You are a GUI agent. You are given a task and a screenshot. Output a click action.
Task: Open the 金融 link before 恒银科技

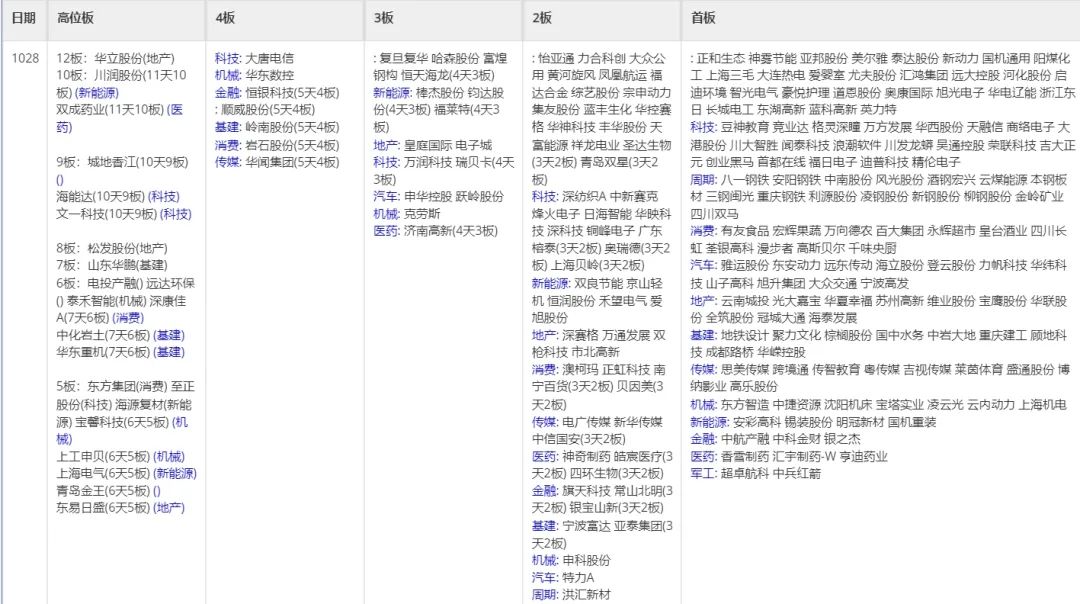[227, 92]
